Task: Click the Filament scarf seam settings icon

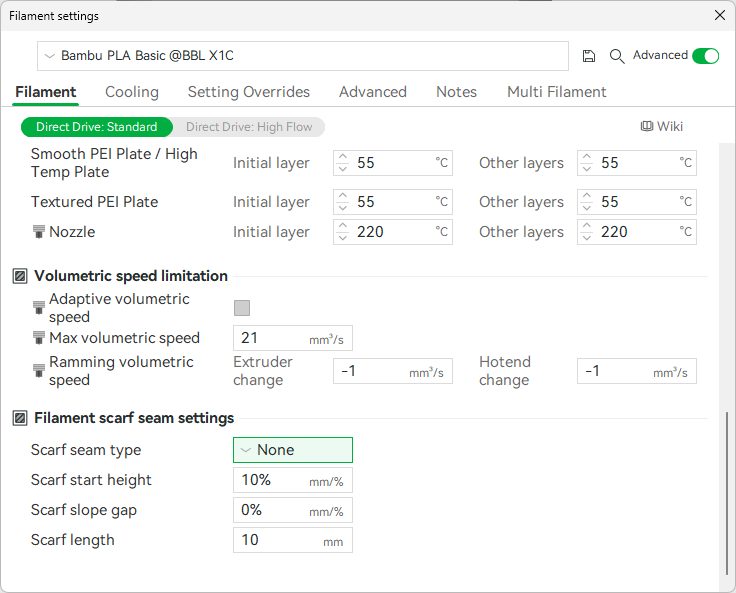Action: [x=20, y=418]
